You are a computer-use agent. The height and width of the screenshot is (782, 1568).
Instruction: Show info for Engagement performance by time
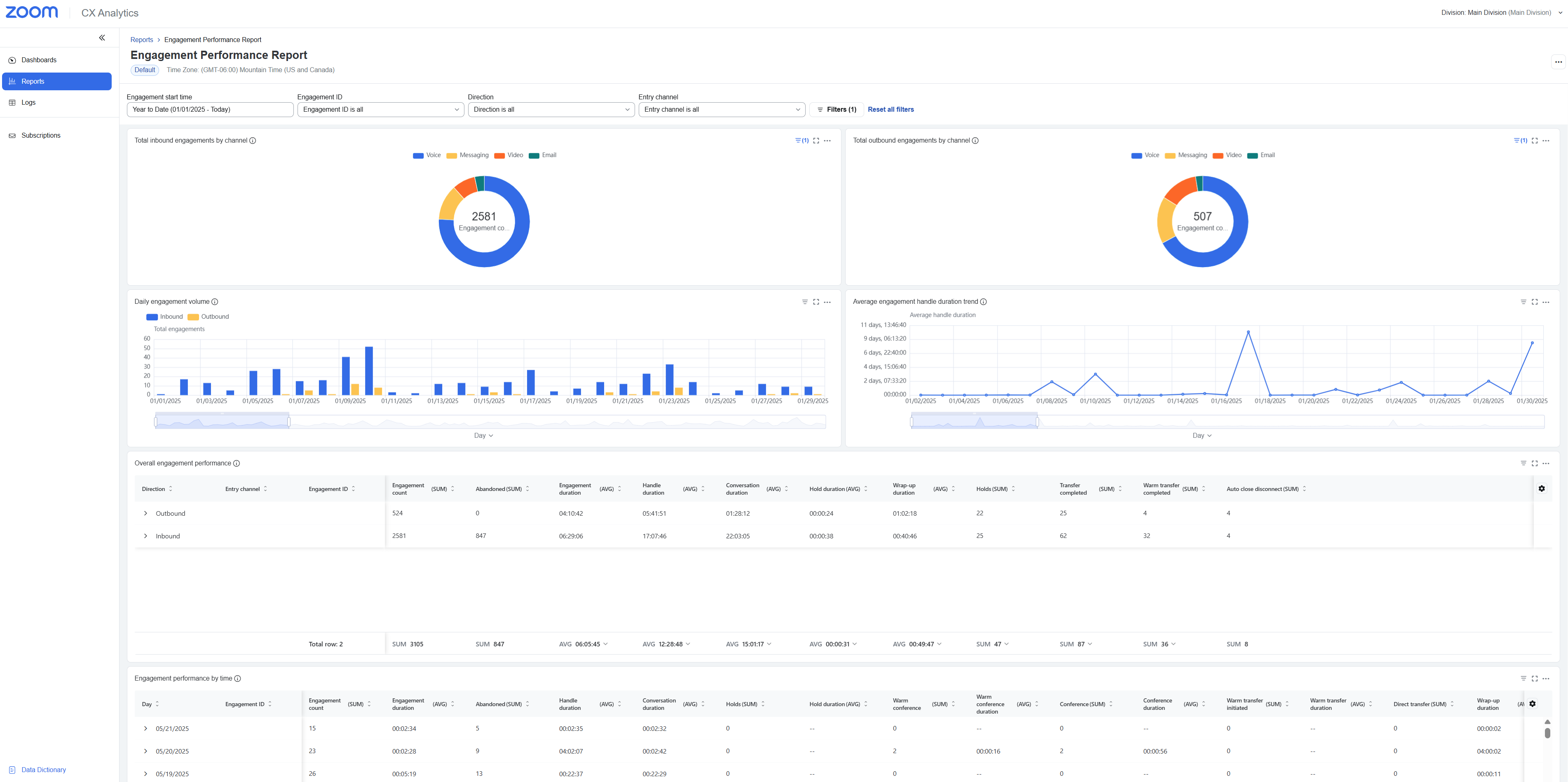pos(237,679)
